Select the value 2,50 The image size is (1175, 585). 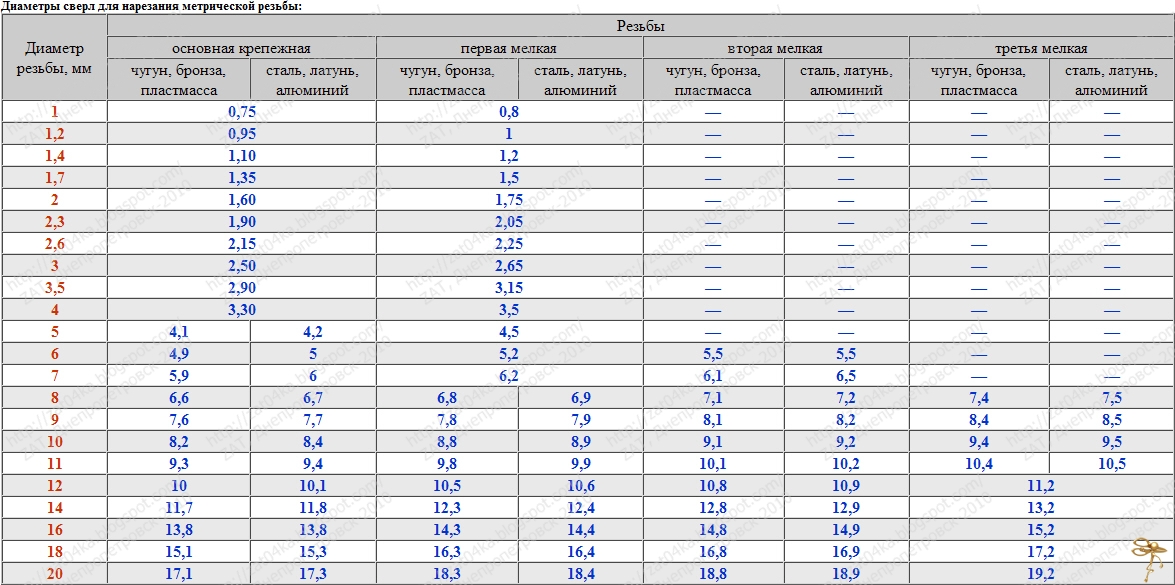[241, 266]
